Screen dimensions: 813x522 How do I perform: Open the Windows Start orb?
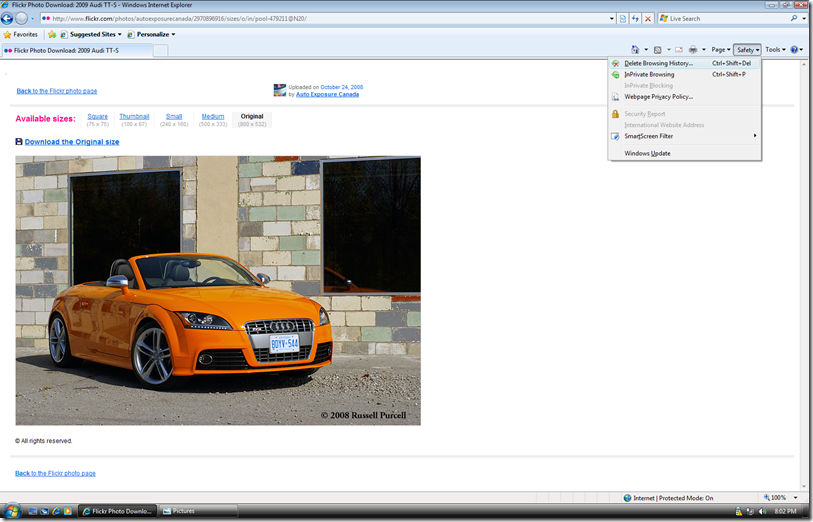tap(10, 511)
